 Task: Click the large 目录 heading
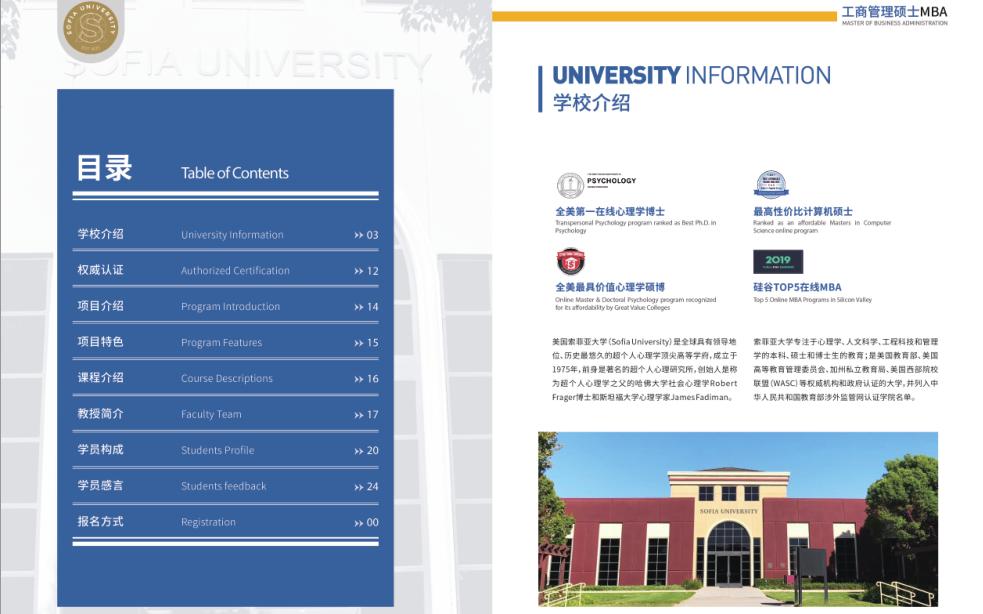pos(104,168)
